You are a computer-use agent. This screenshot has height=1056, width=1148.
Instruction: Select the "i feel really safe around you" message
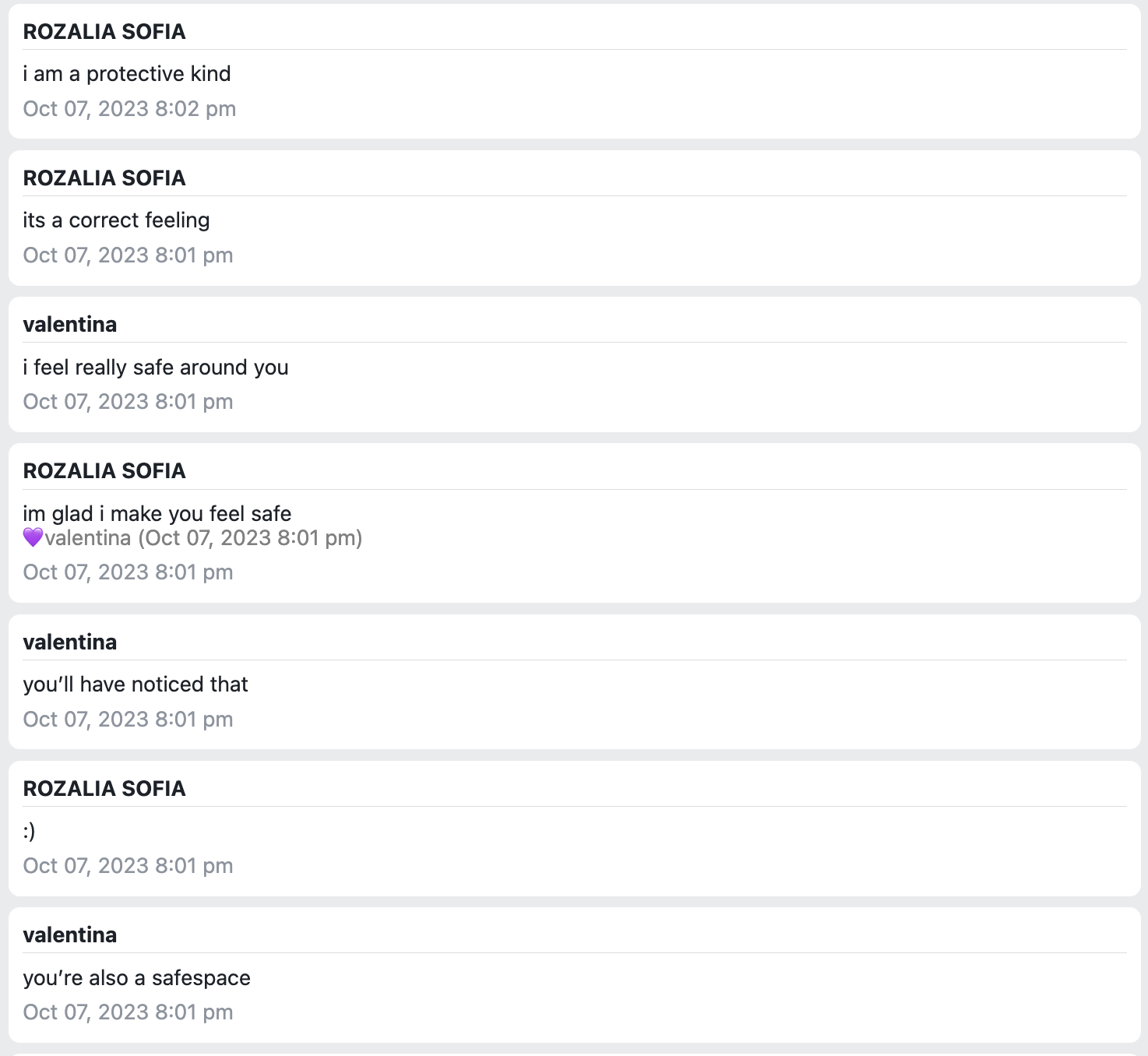[156, 368]
